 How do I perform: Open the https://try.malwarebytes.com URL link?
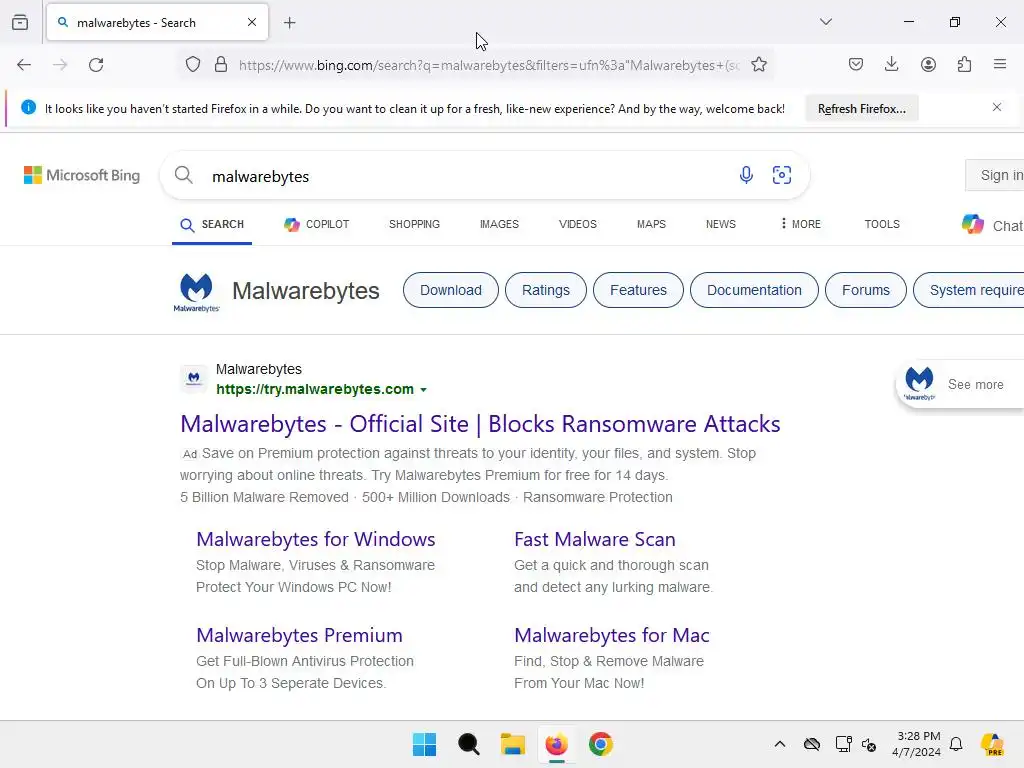click(x=315, y=389)
